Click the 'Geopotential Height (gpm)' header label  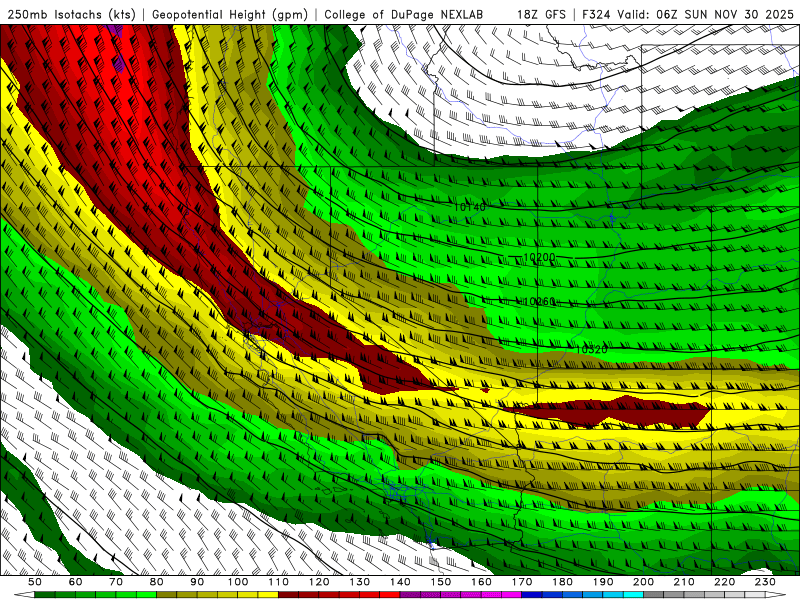point(230,14)
